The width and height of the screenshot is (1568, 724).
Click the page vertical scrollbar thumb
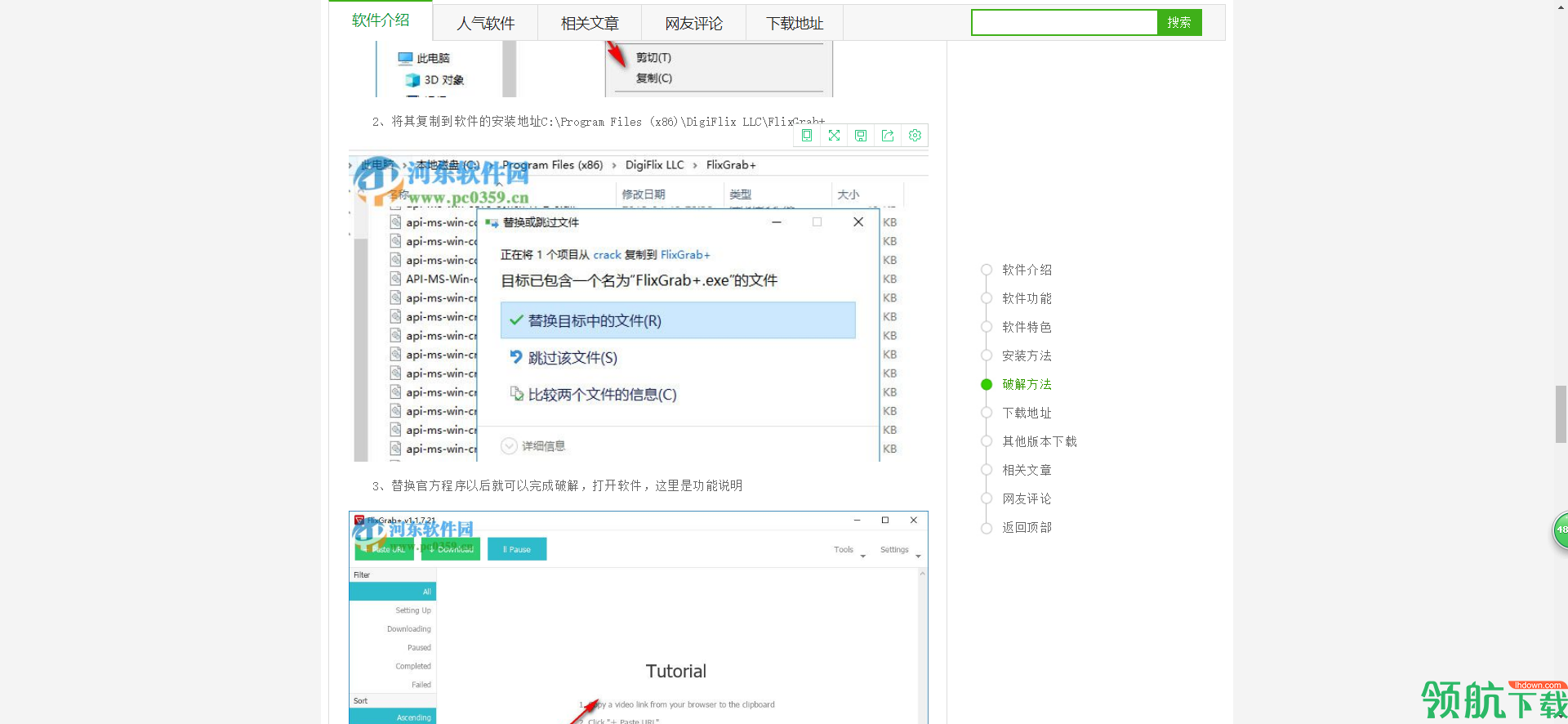click(1561, 413)
